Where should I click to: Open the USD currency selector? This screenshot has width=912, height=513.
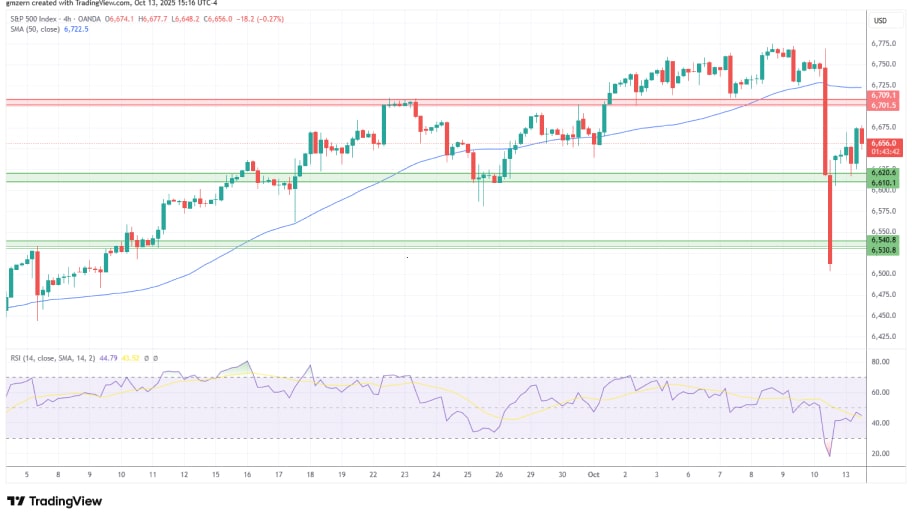coord(881,21)
